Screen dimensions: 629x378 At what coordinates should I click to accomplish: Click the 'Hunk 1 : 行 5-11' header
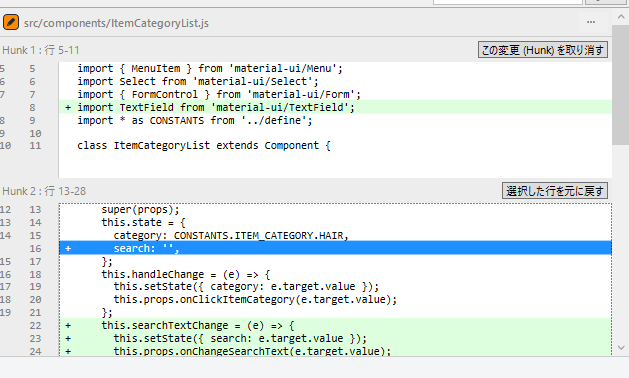point(41,50)
